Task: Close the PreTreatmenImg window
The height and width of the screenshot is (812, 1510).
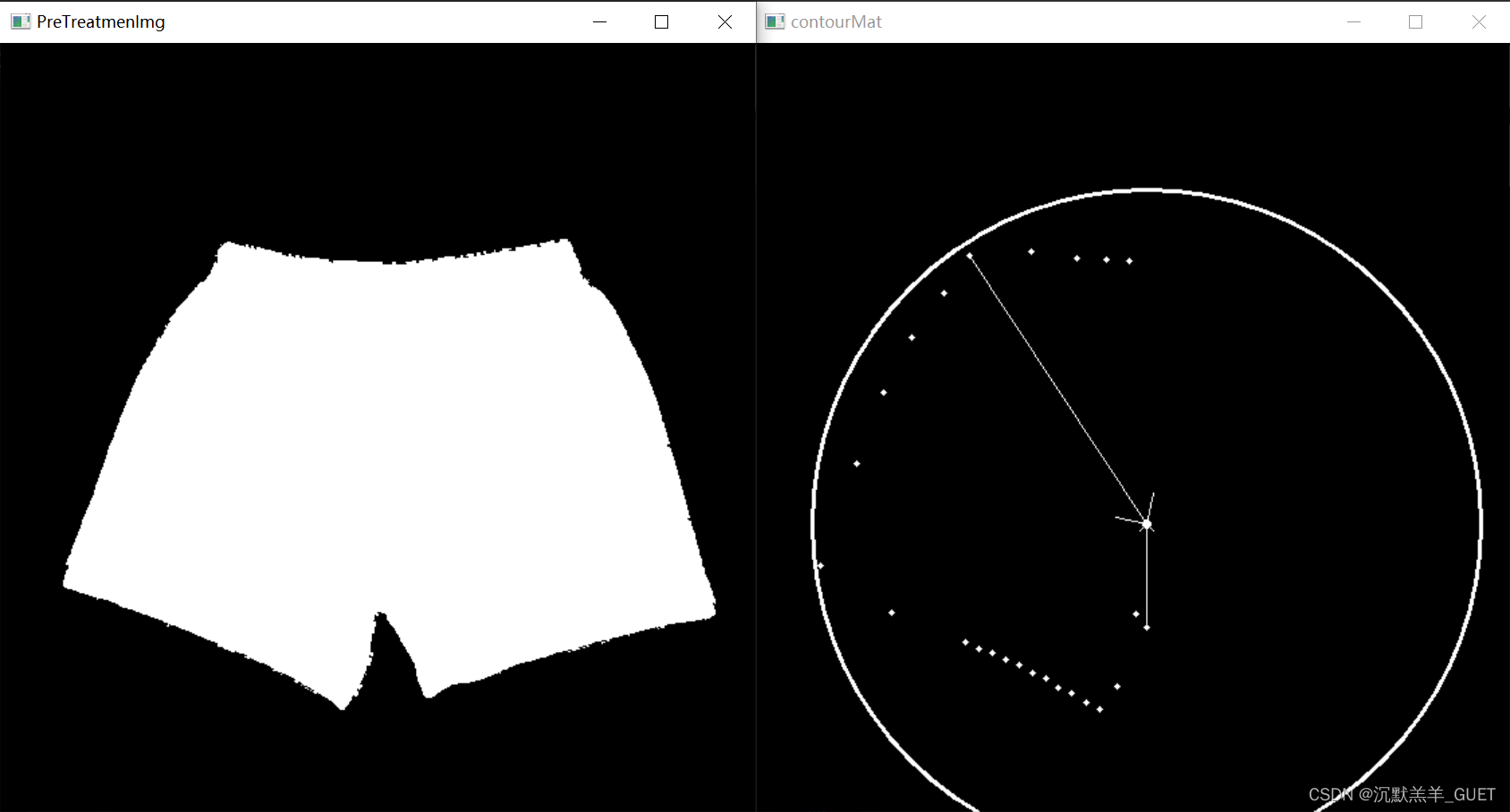Action: tap(725, 21)
